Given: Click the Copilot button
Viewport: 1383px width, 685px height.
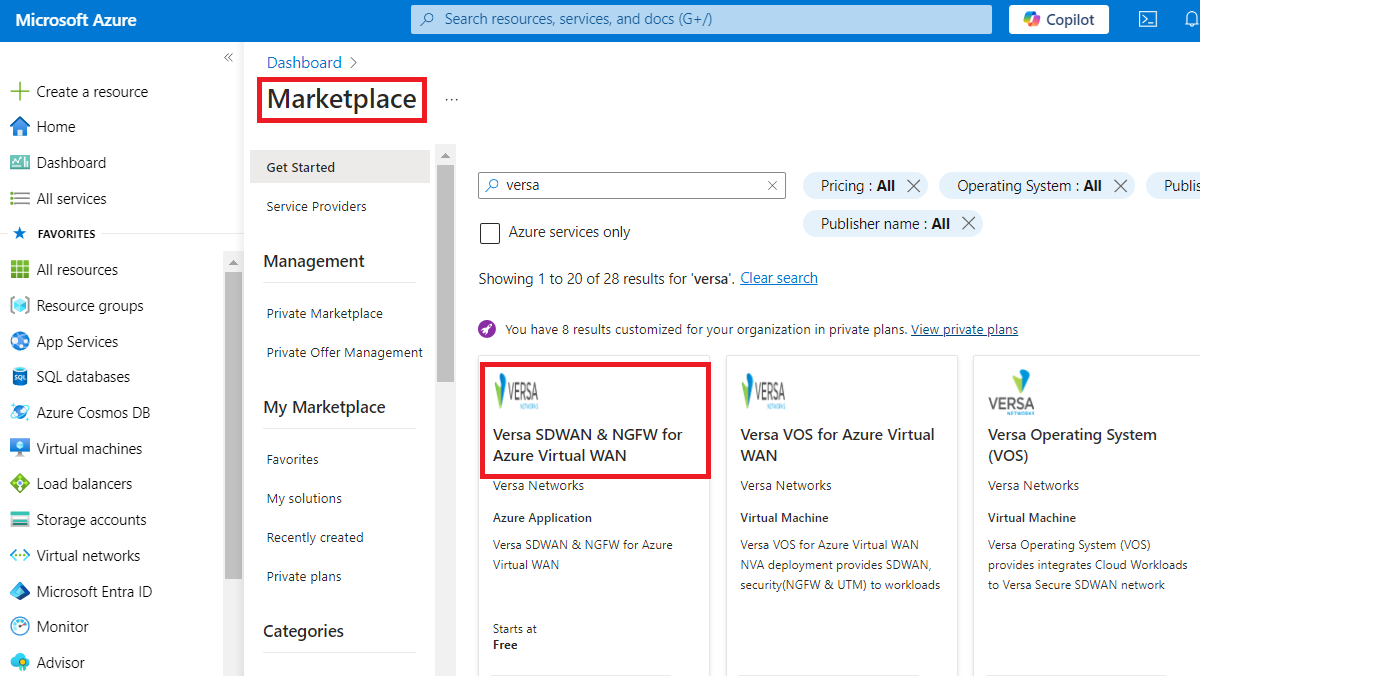Looking at the screenshot, I should point(1059,19).
